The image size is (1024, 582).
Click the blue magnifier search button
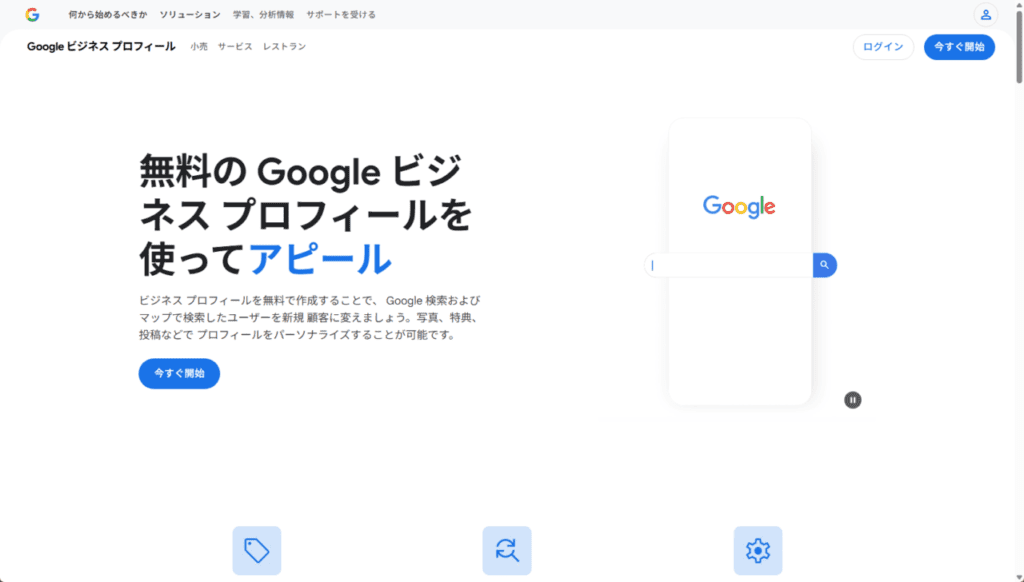pos(824,265)
